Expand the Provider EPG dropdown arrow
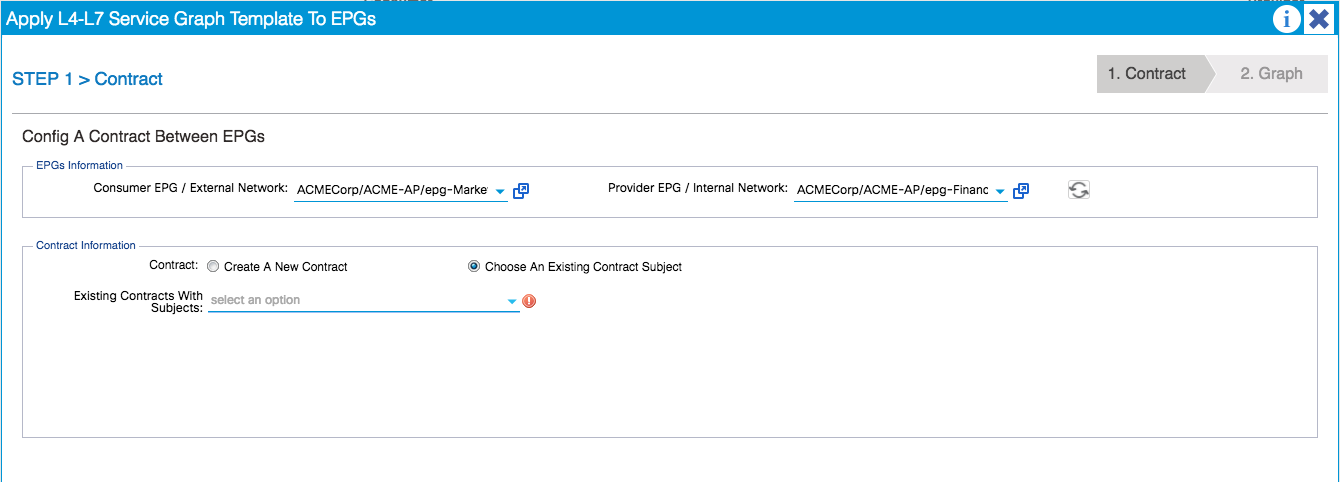This screenshot has height=482, width=1340. pyautogui.click(x=1000, y=191)
